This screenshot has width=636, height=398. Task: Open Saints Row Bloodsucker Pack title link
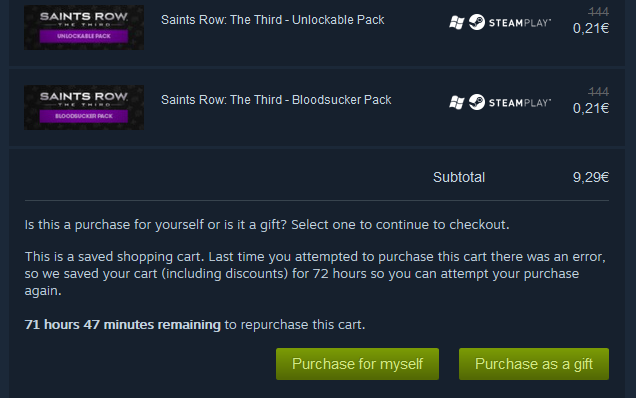pos(276,100)
